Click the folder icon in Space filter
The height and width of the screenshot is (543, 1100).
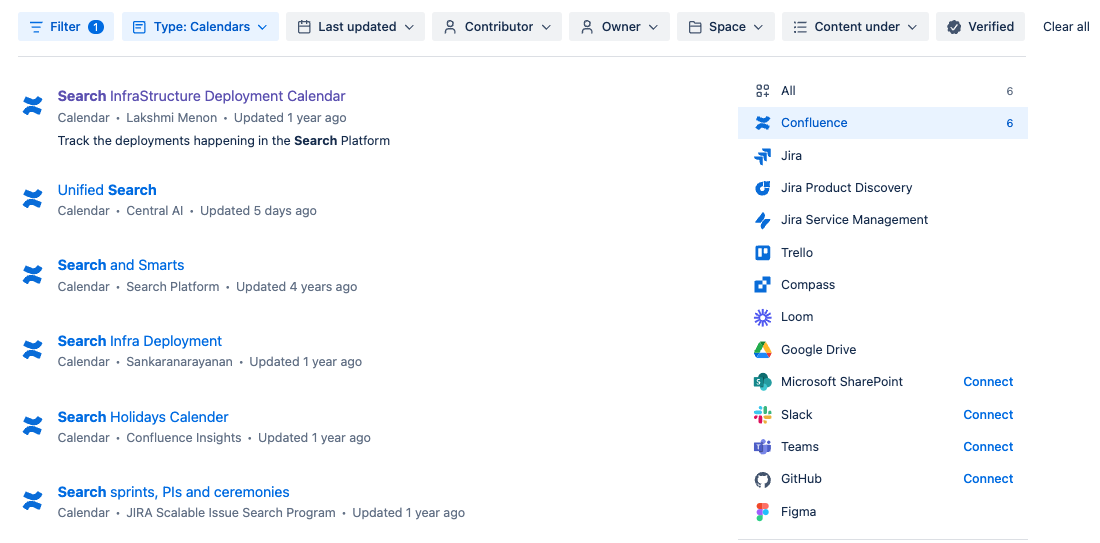[695, 27]
